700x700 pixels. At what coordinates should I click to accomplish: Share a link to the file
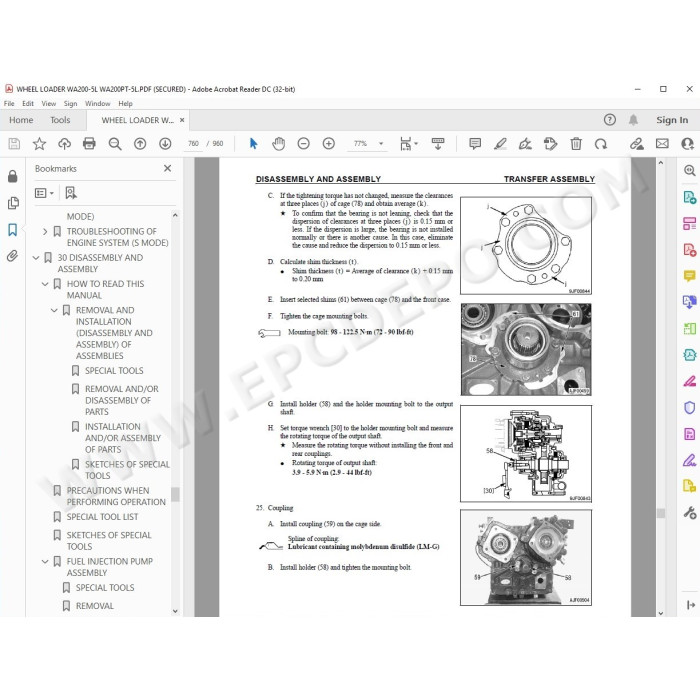pyautogui.click(x=637, y=144)
